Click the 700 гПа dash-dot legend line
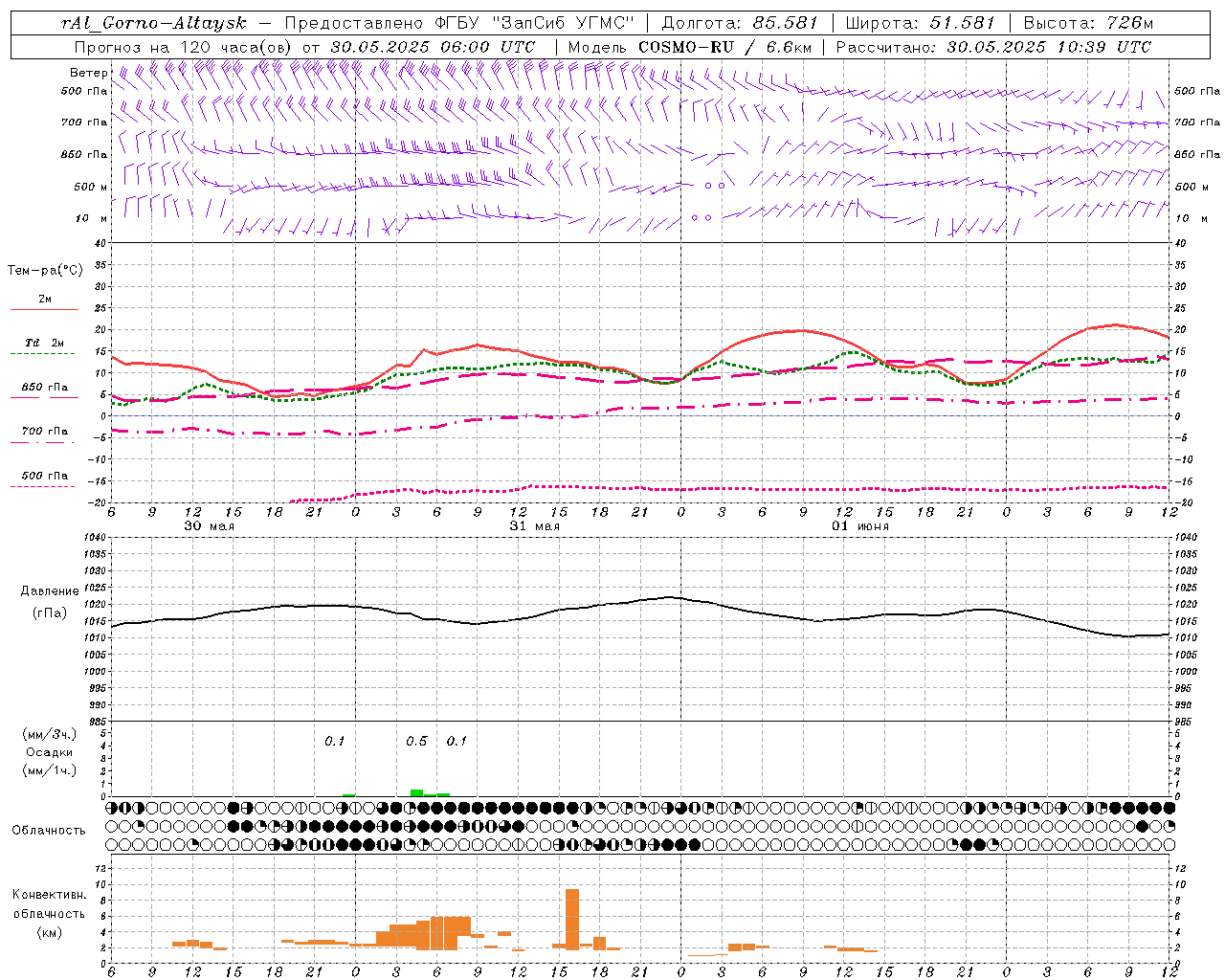The image size is (1225, 980). point(42,443)
